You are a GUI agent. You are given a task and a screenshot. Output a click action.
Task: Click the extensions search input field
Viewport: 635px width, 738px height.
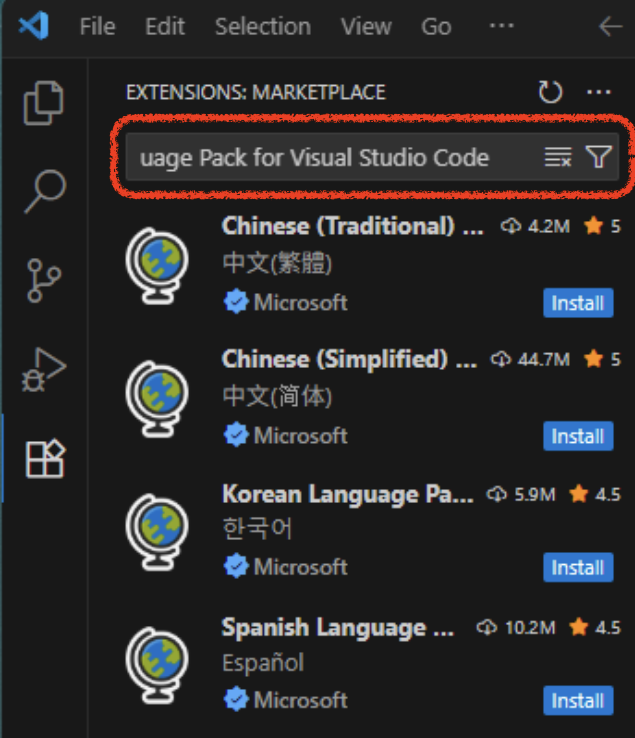pyautogui.click(x=330, y=157)
